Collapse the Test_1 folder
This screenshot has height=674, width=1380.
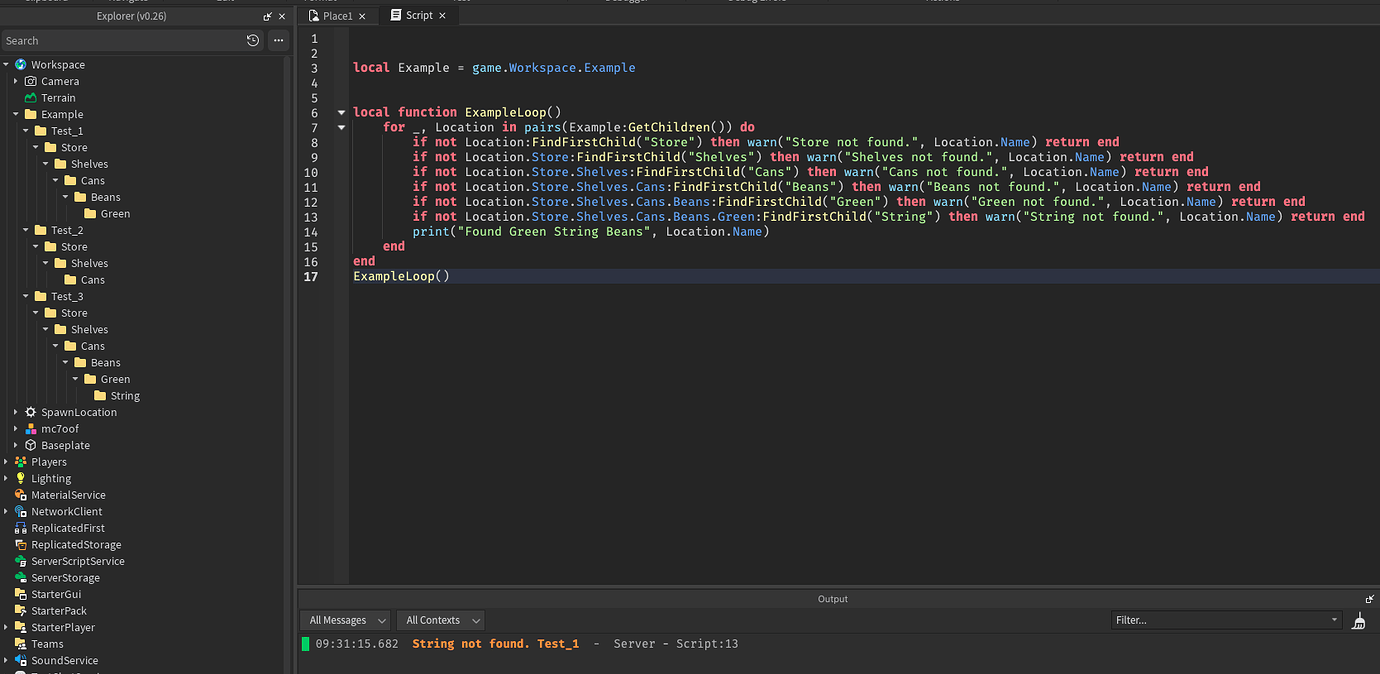pos(25,130)
